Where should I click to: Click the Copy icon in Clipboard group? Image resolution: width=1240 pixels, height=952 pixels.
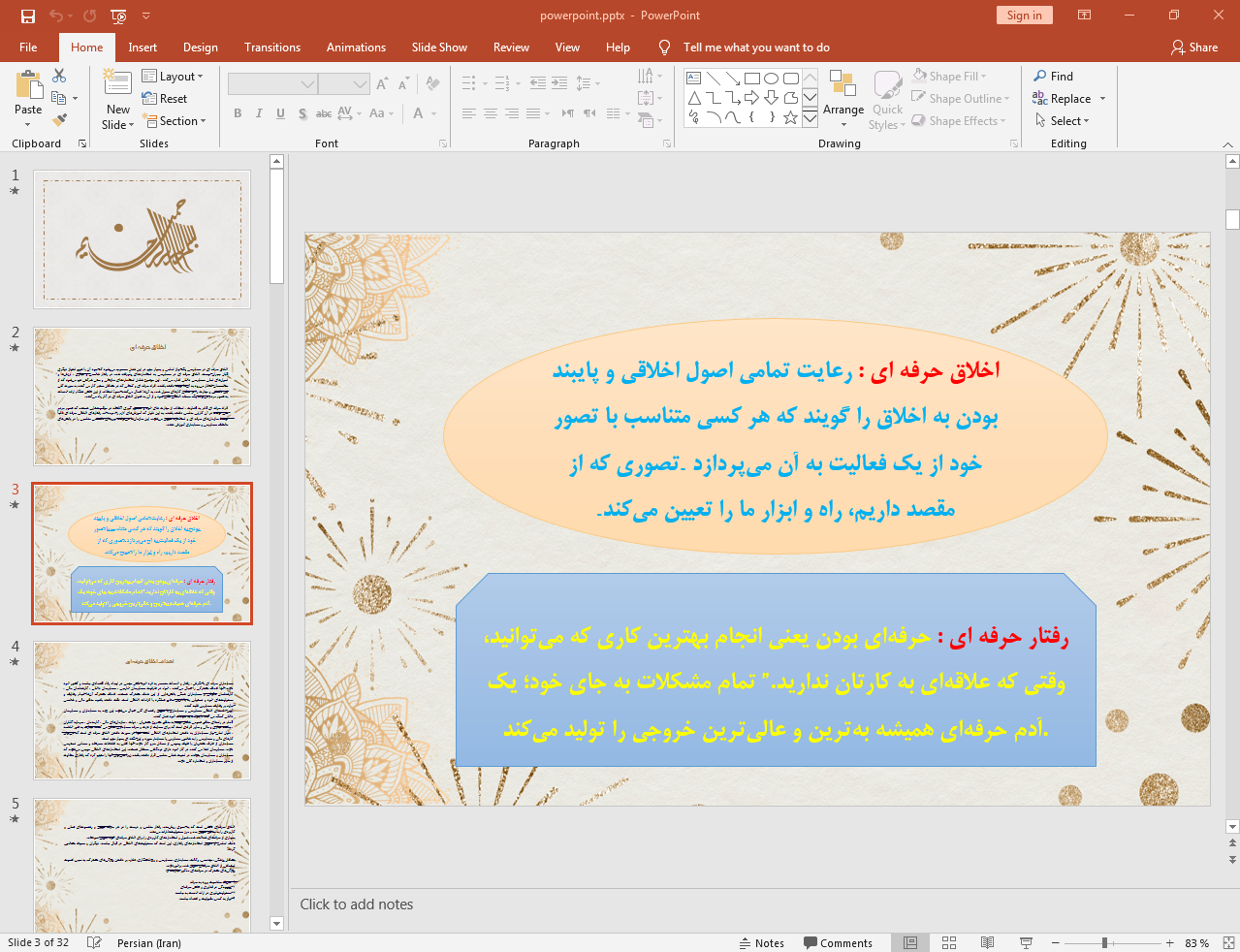coord(59,98)
